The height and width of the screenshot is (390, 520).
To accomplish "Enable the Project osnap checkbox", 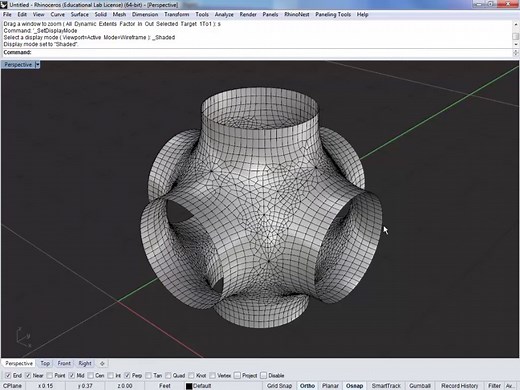I will (237, 376).
